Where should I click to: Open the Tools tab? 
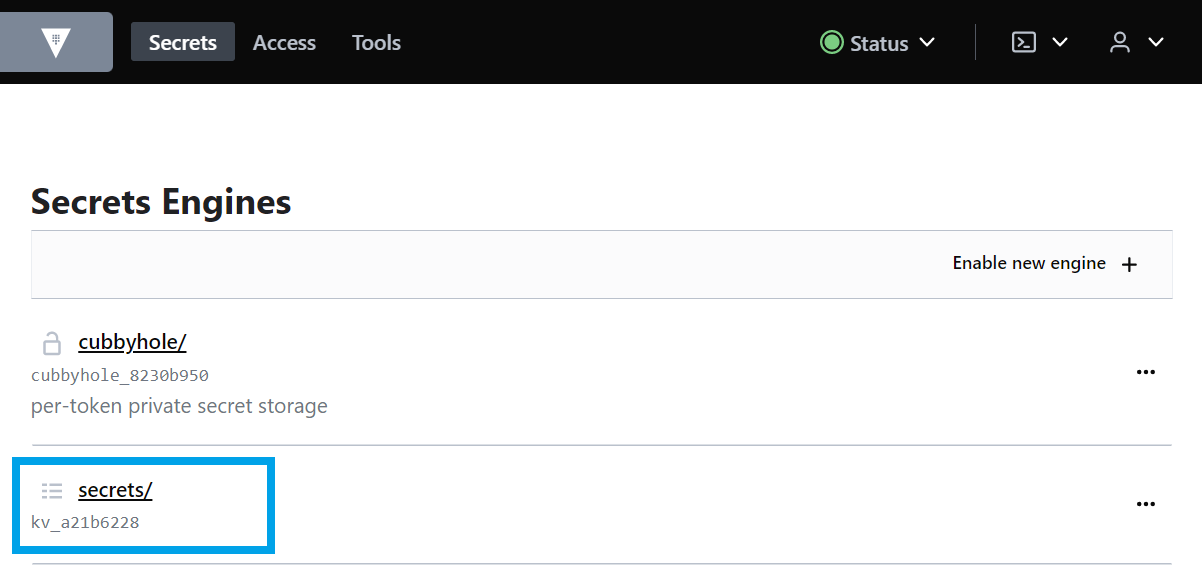(x=376, y=42)
